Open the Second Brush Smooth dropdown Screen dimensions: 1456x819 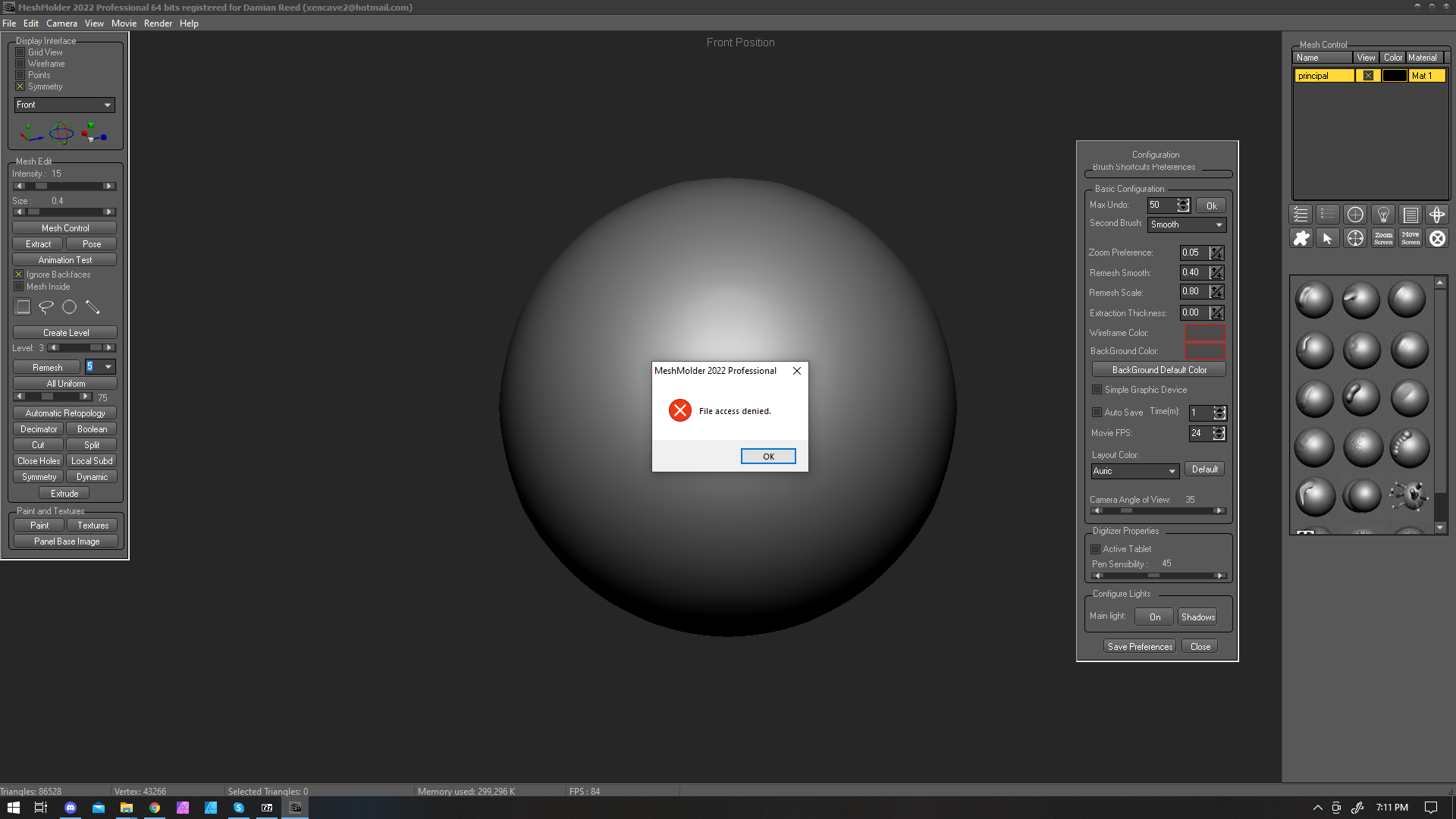[1188, 224]
